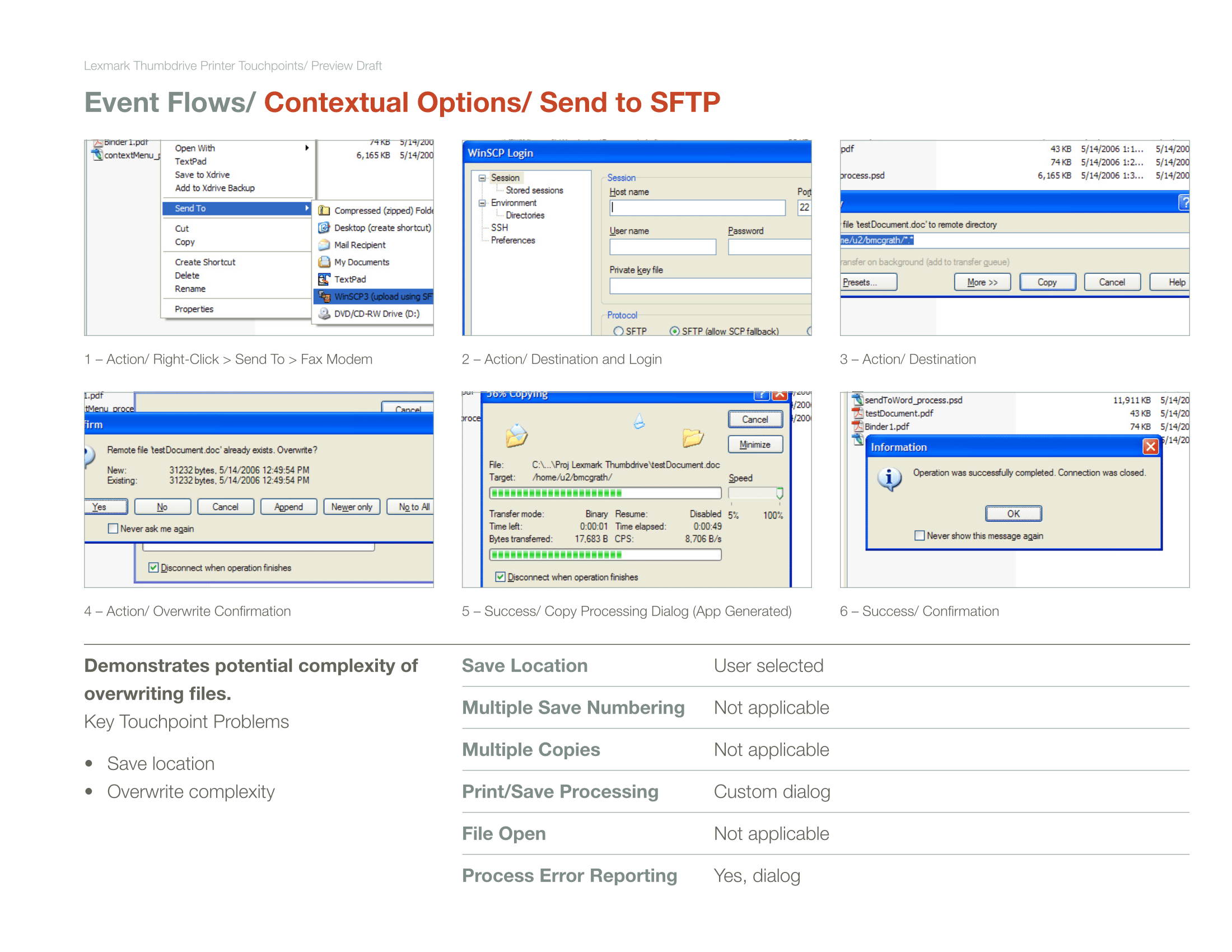Click the More >> button

[x=982, y=282]
